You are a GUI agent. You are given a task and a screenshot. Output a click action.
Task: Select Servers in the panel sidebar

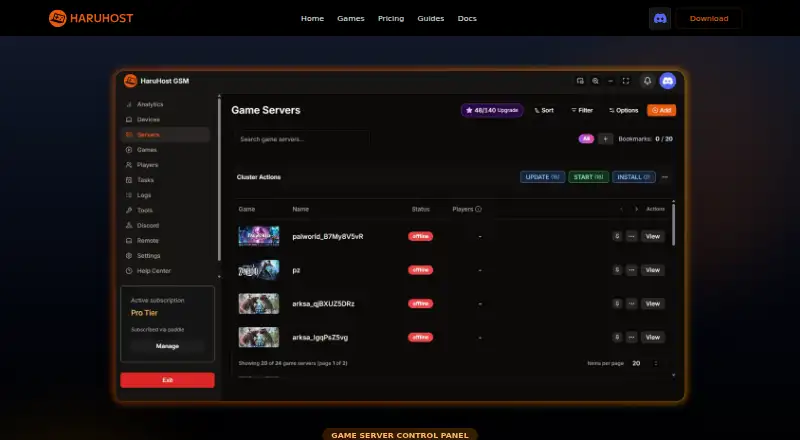[165, 135]
